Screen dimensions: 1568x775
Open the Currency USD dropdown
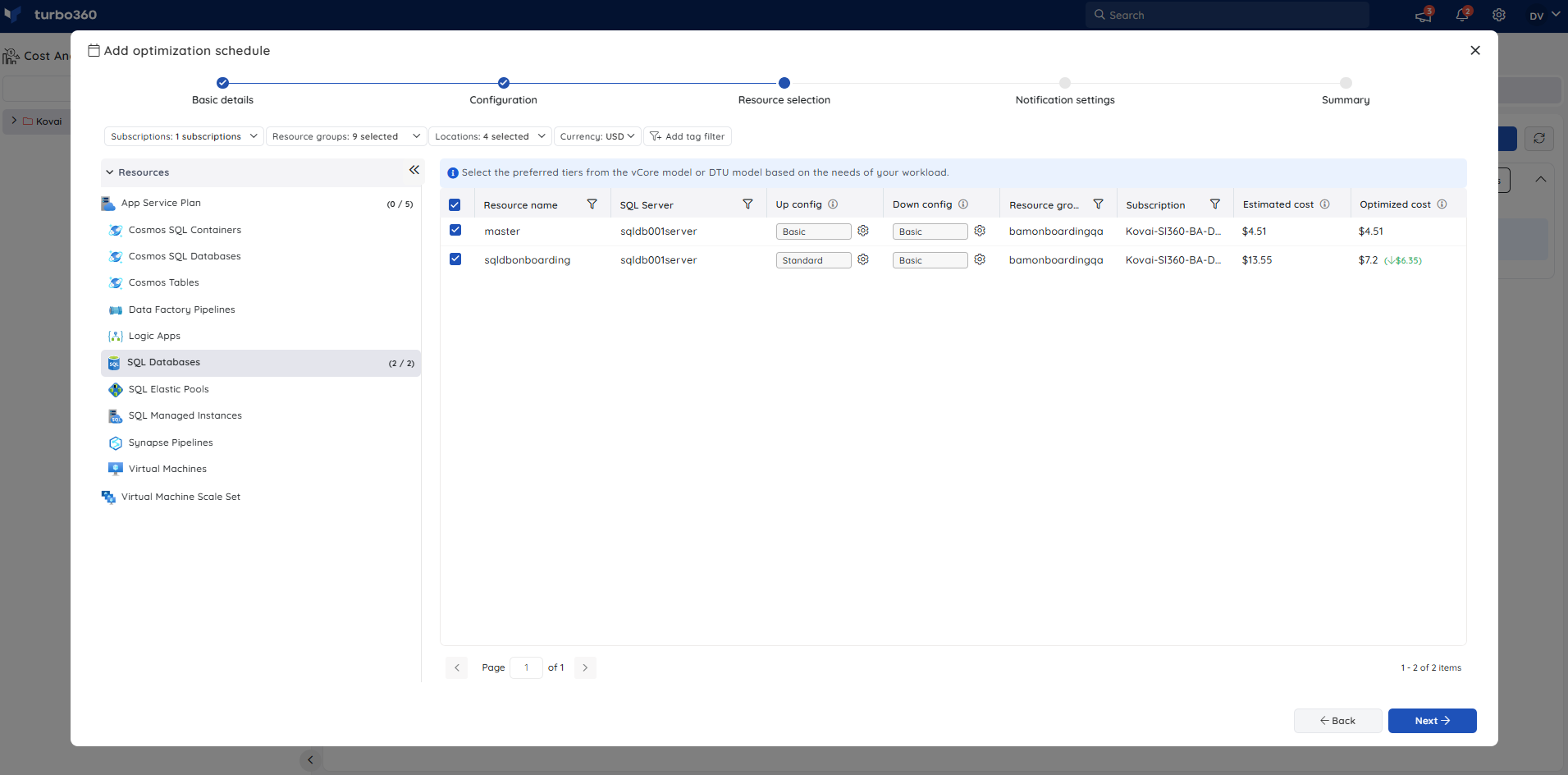pos(597,136)
